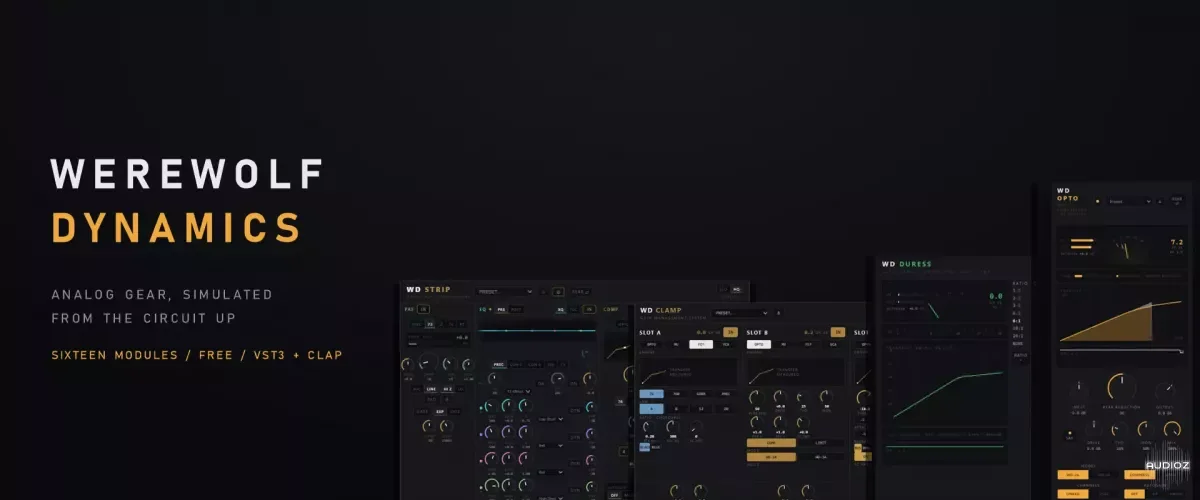Enable HQ mode in WD Strip header
The width and height of the screenshot is (1200, 500).
[737, 290]
